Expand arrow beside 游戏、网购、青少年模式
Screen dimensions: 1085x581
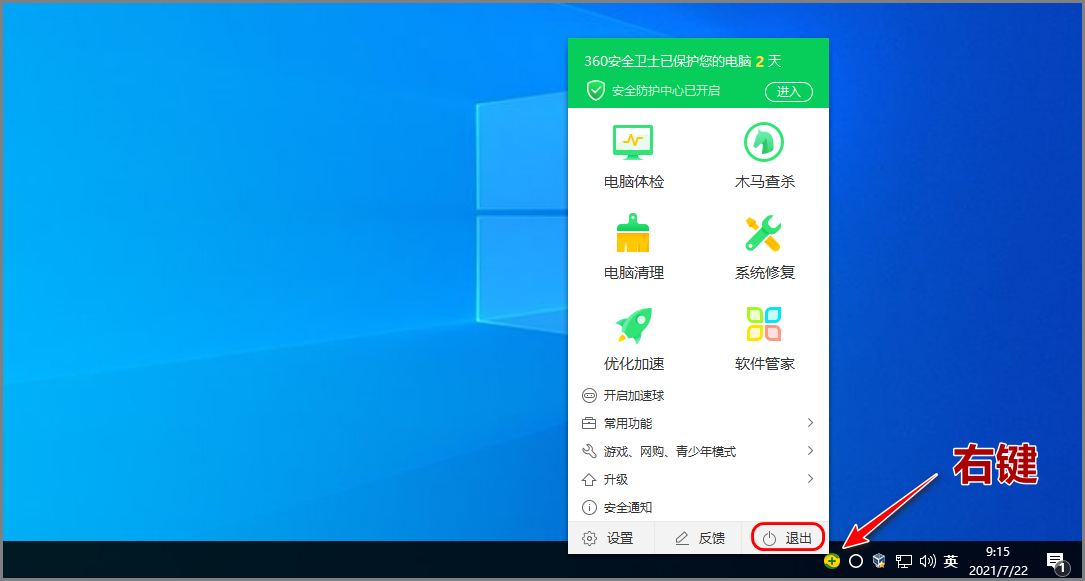(810, 451)
